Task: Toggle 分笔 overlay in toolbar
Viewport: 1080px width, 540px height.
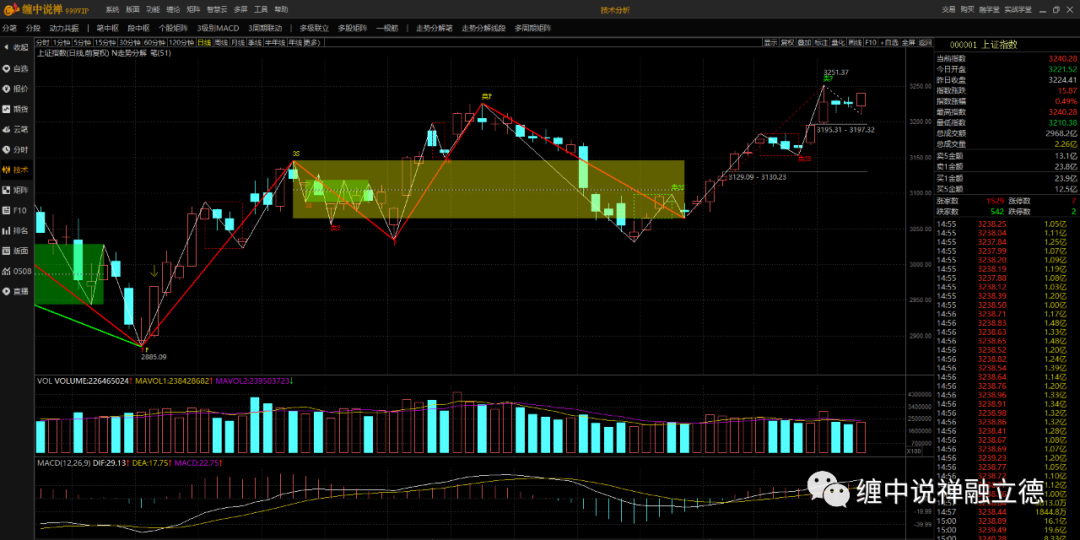Action: pos(10,28)
